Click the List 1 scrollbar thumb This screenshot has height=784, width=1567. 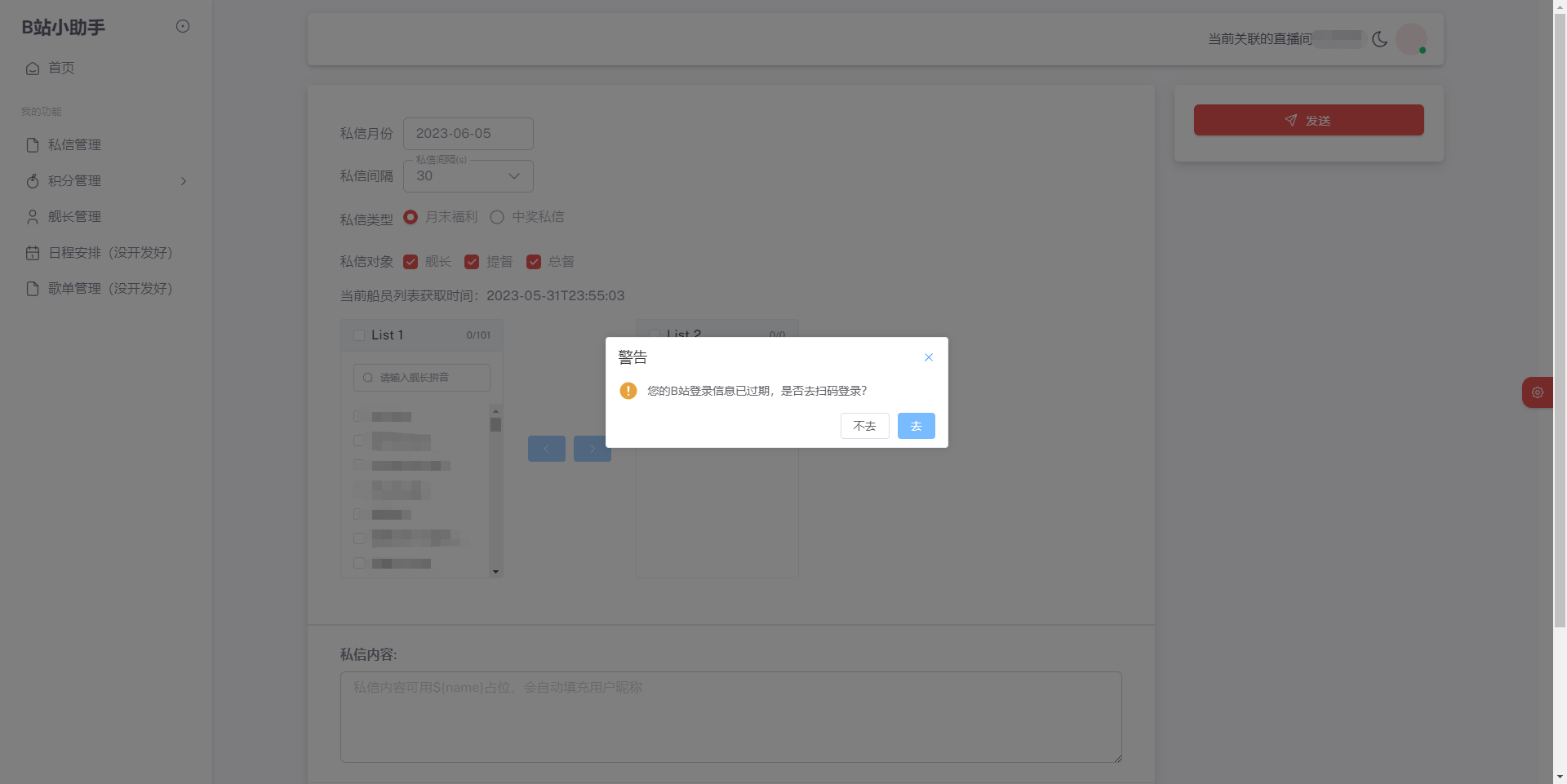[495, 424]
